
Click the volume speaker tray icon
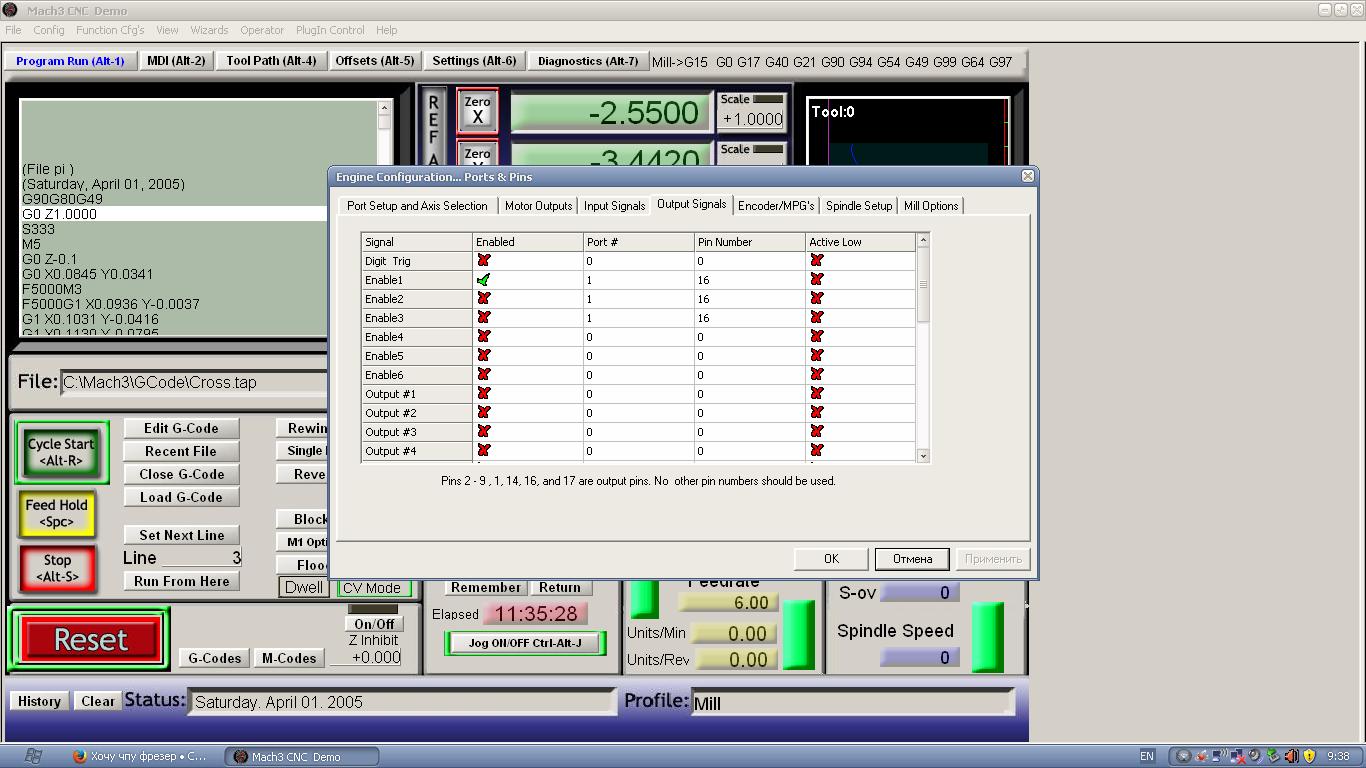[x=1291, y=757]
